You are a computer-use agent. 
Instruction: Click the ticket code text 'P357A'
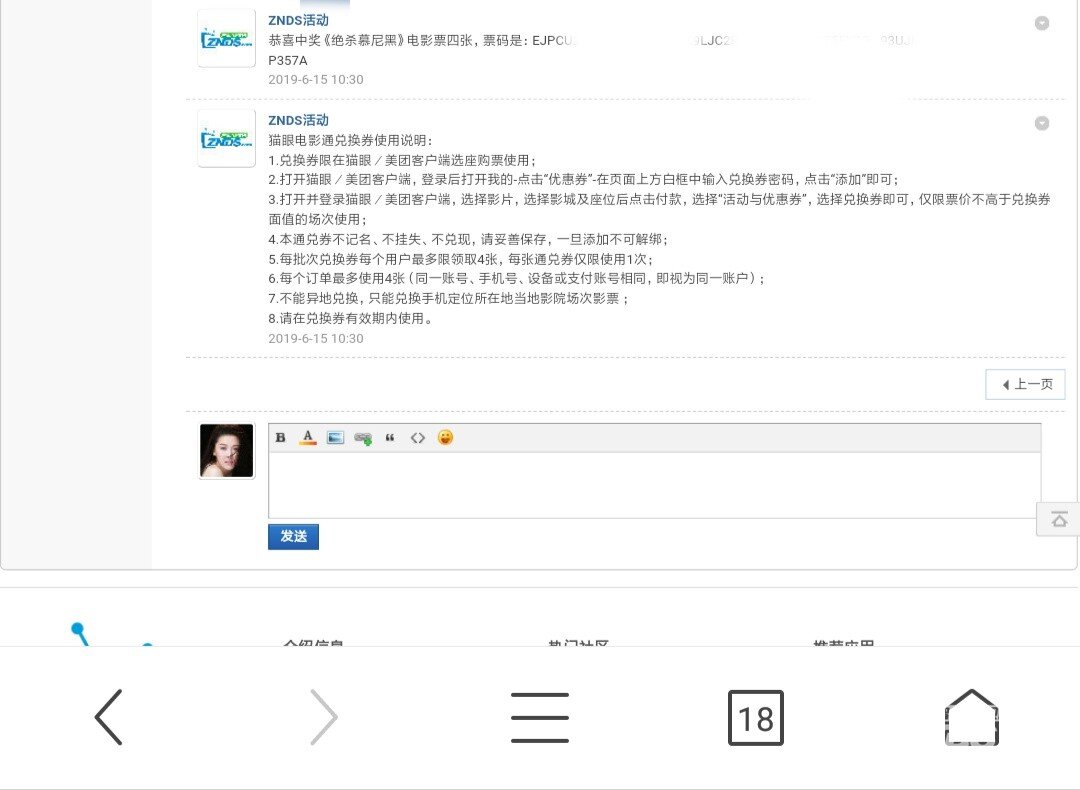(288, 61)
